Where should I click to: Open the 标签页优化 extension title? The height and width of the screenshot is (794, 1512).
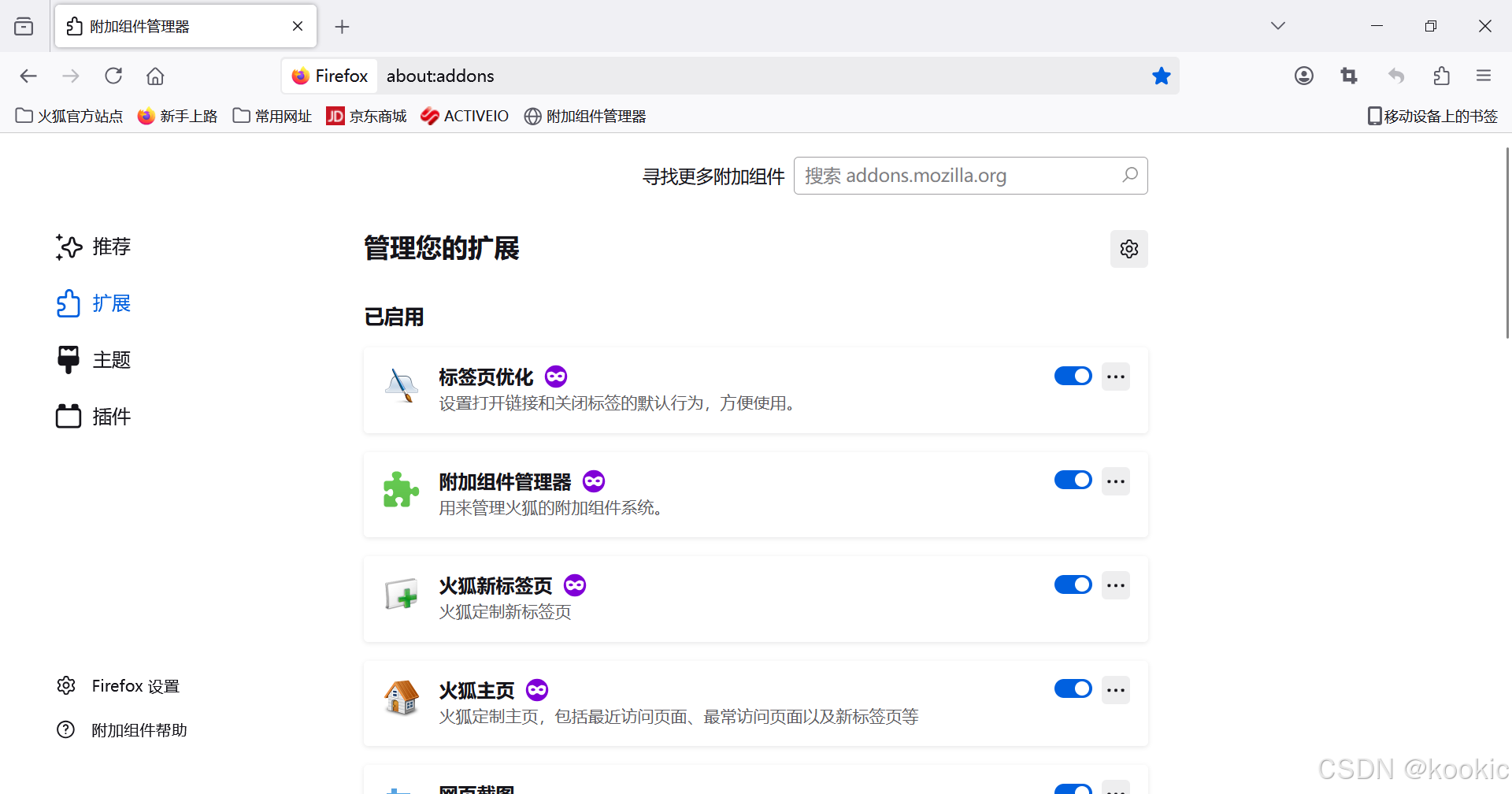tap(486, 377)
